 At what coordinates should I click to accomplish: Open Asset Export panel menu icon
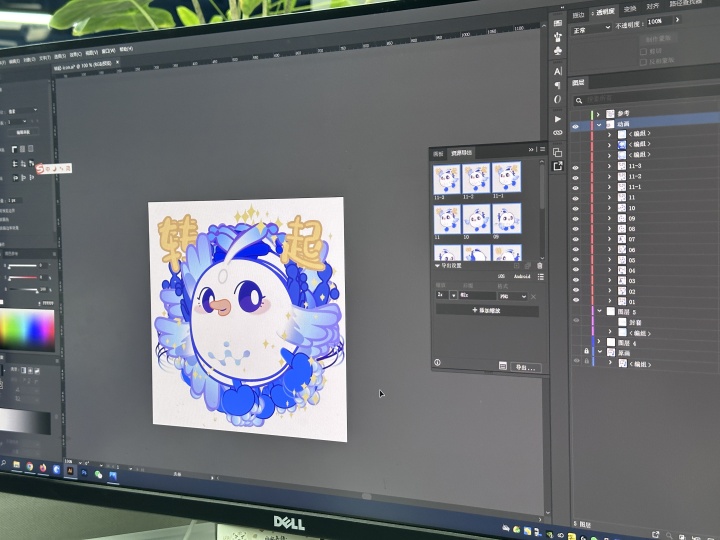click(x=542, y=149)
